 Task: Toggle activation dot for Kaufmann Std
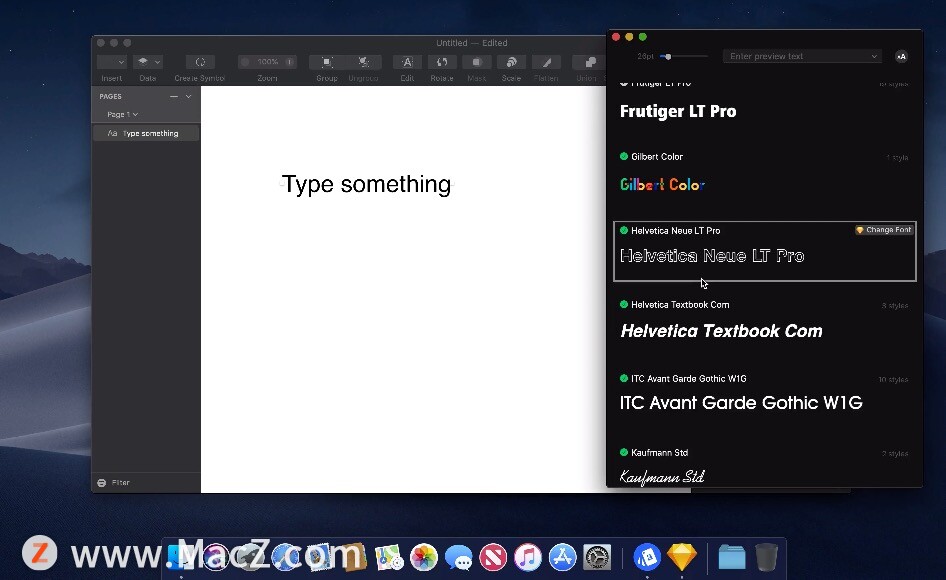(624, 452)
